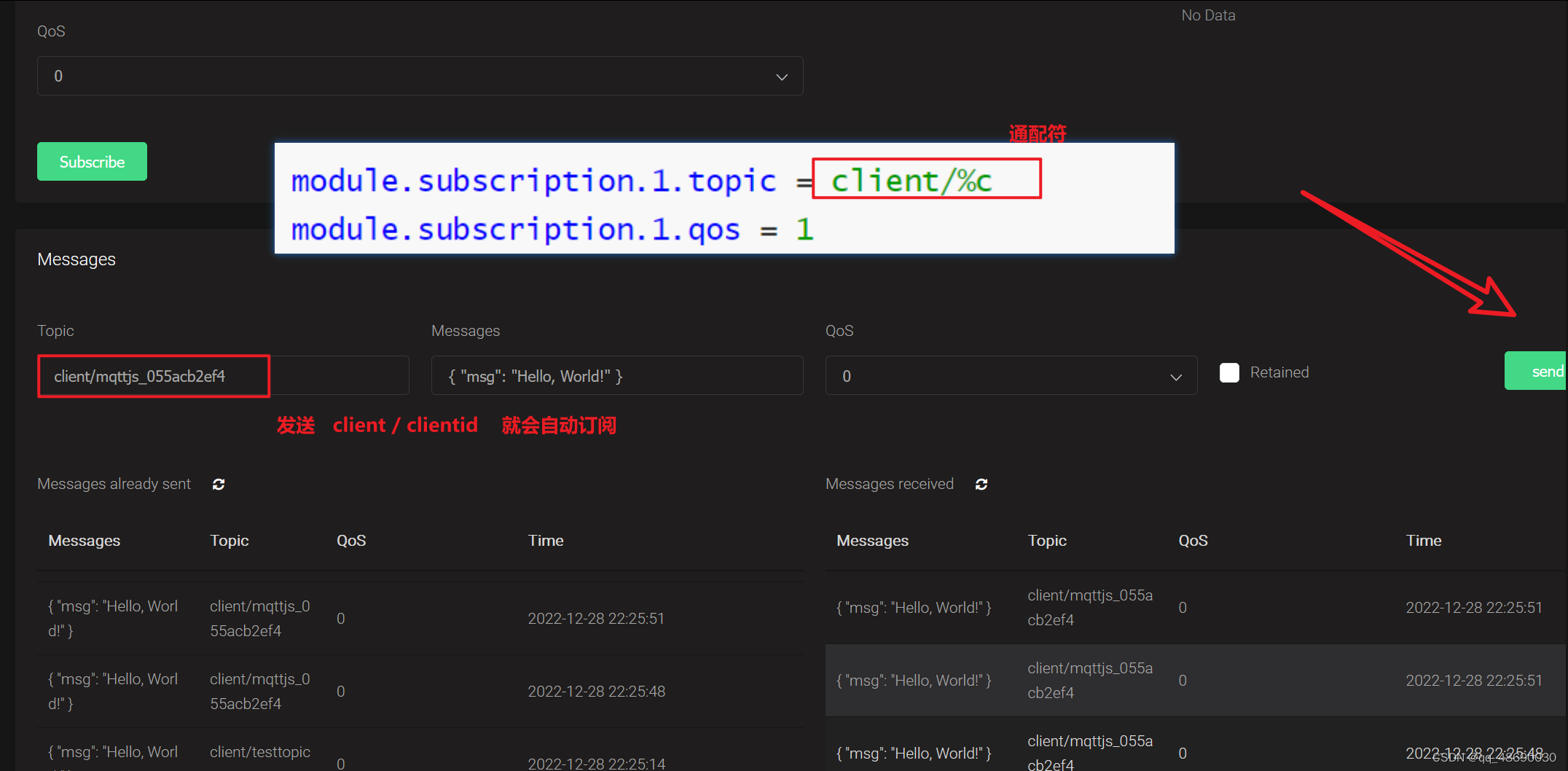The height and width of the screenshot is (771, 1568).
Task: Click the Messages received label
Action: pos(889,484)
